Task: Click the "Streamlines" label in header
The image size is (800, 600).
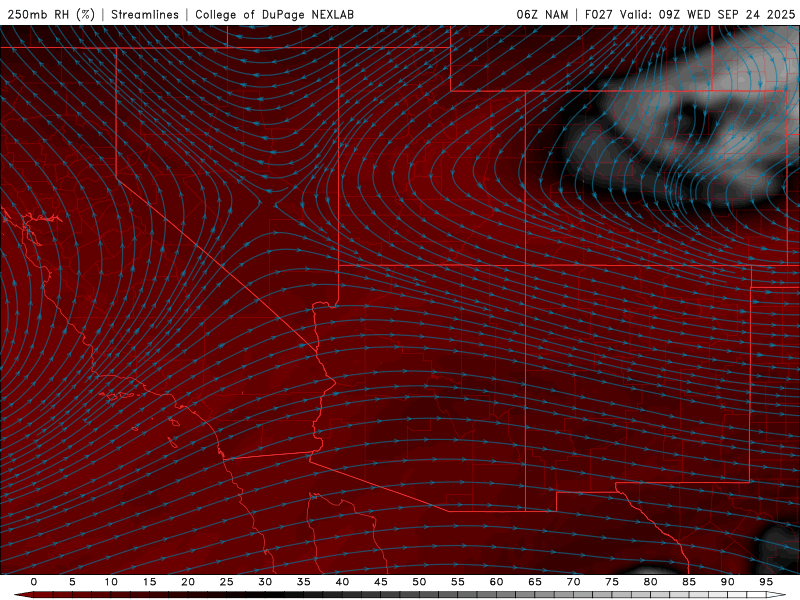Action: tap(145, 14)
